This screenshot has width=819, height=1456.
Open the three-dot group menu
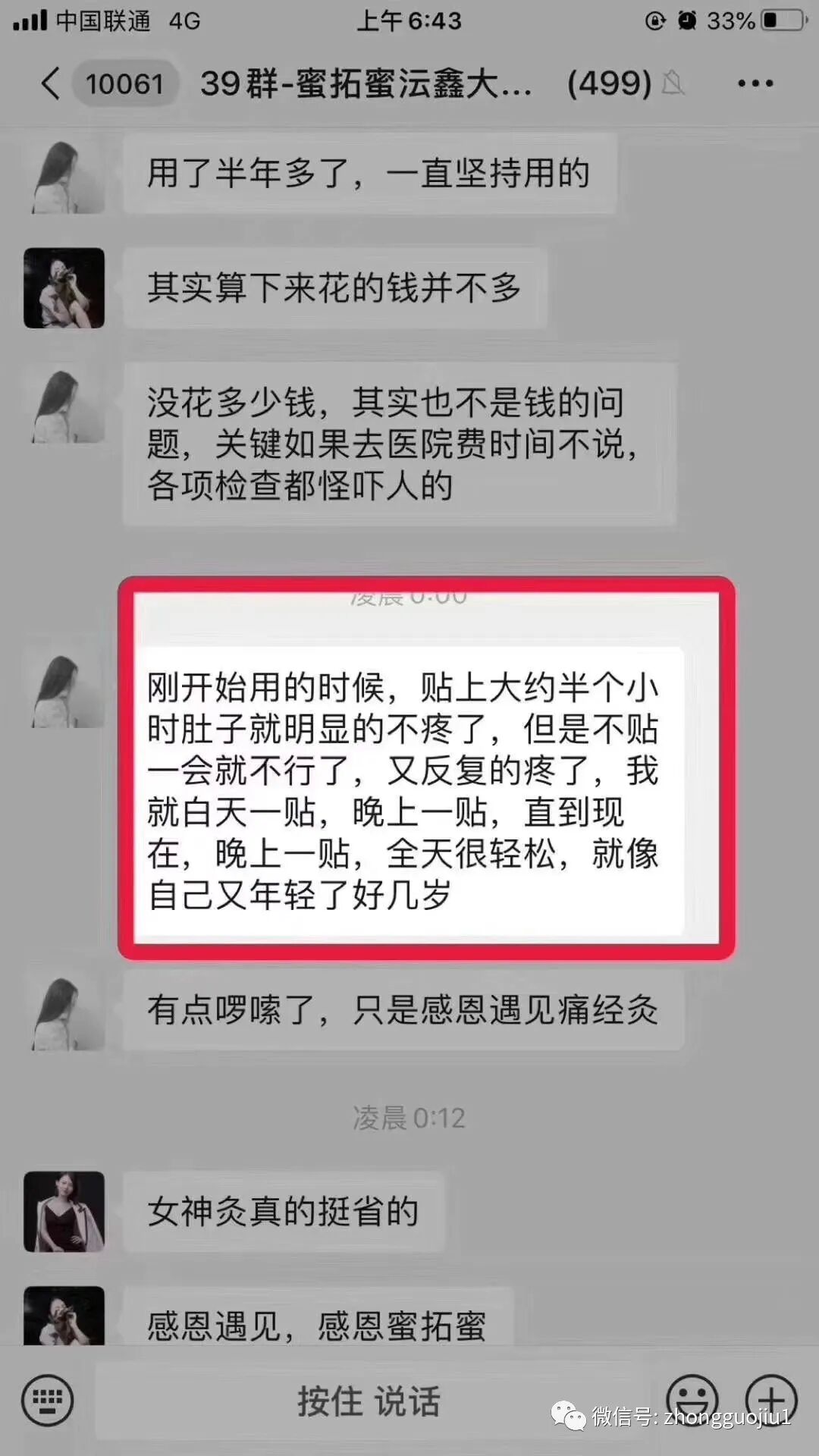755,83
